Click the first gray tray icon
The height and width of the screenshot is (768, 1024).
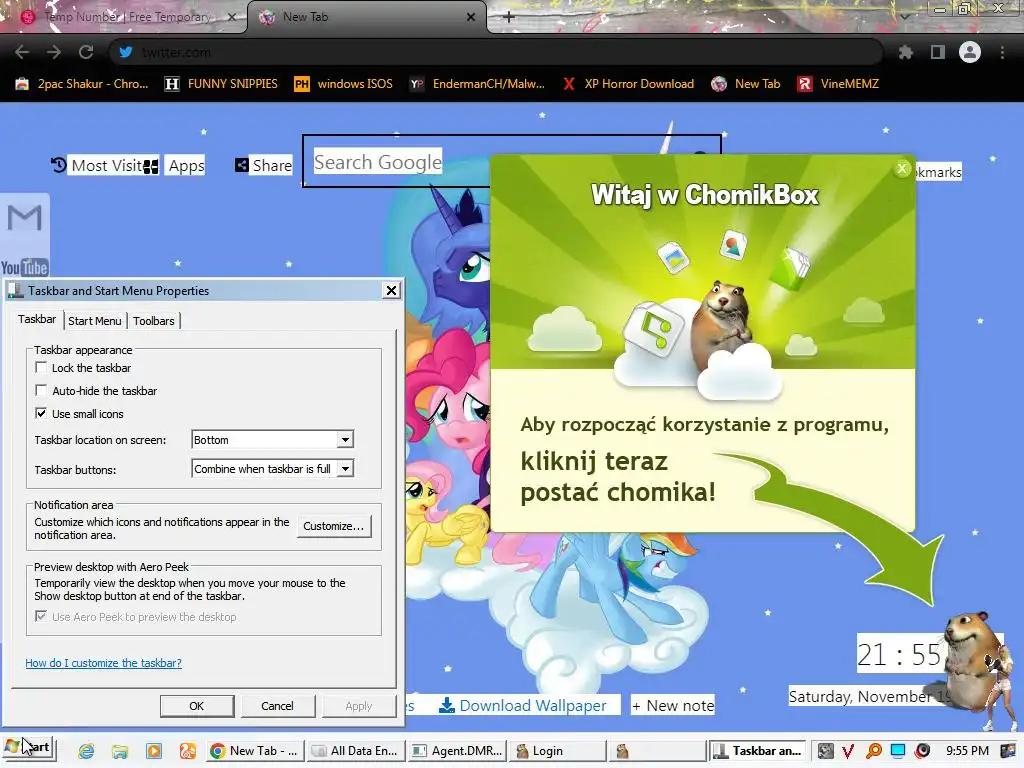[x=825, y=751]
